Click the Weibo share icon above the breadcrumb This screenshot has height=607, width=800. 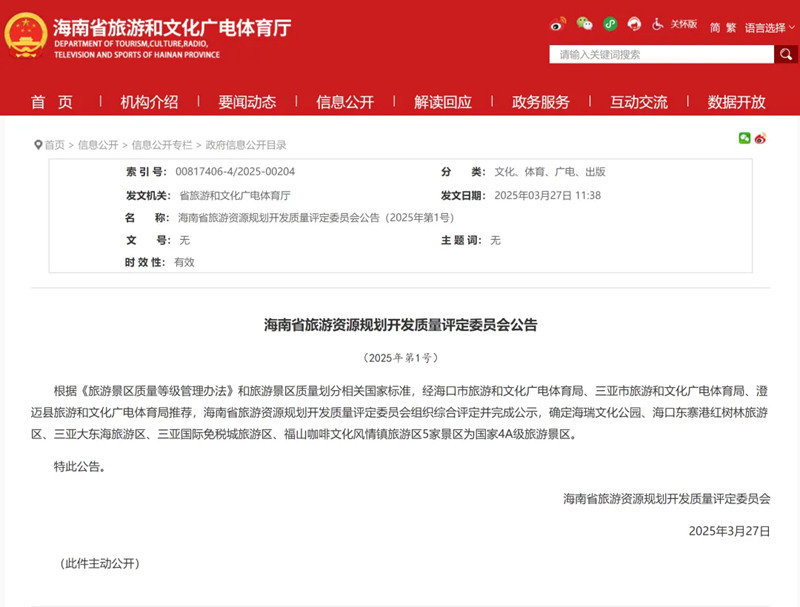coord(761,140)
